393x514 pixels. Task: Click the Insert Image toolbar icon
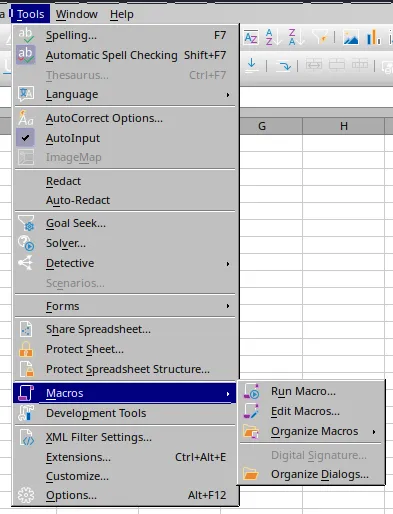[x=351, y=37]
